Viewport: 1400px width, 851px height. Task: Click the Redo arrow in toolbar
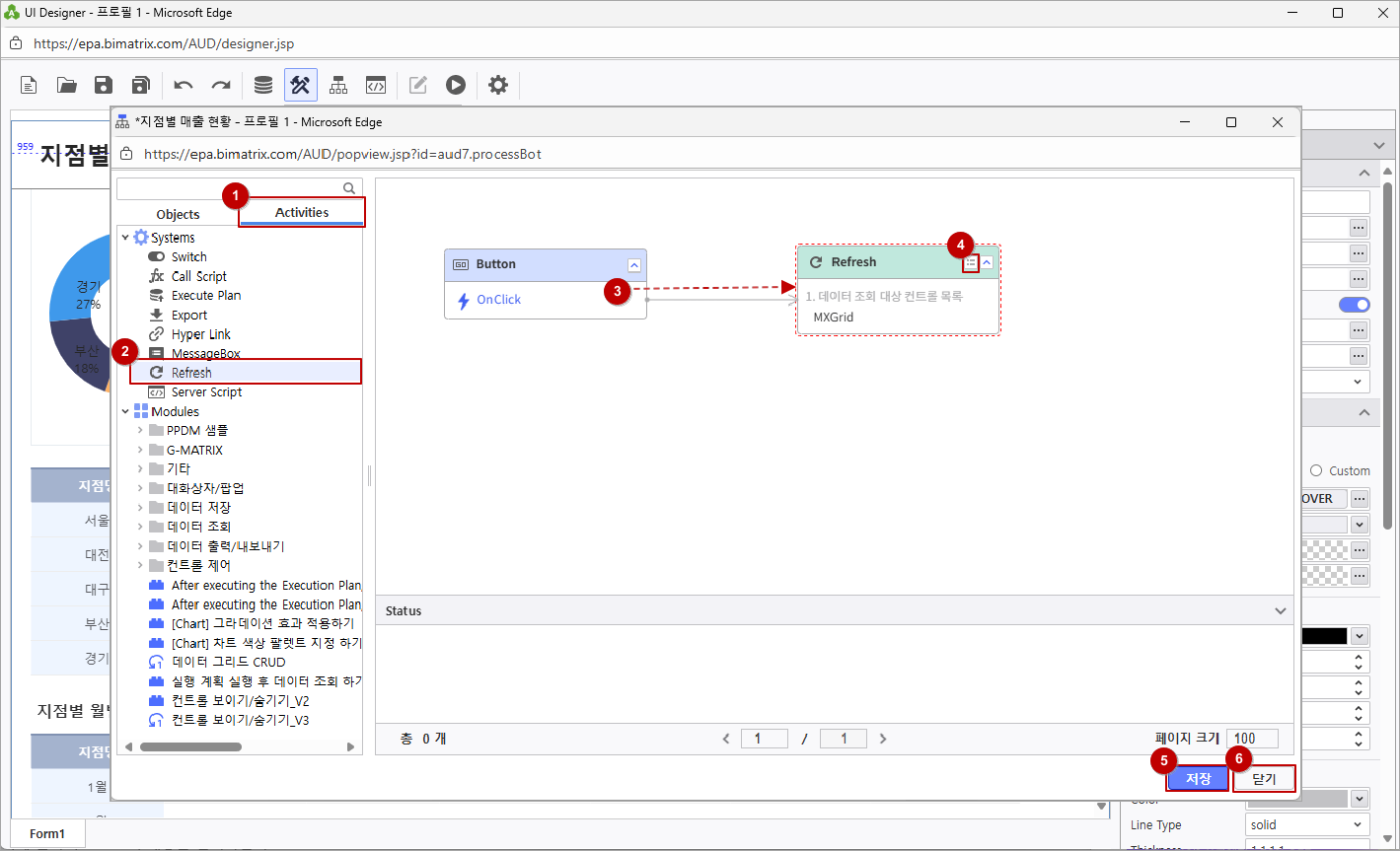(221, 85)
